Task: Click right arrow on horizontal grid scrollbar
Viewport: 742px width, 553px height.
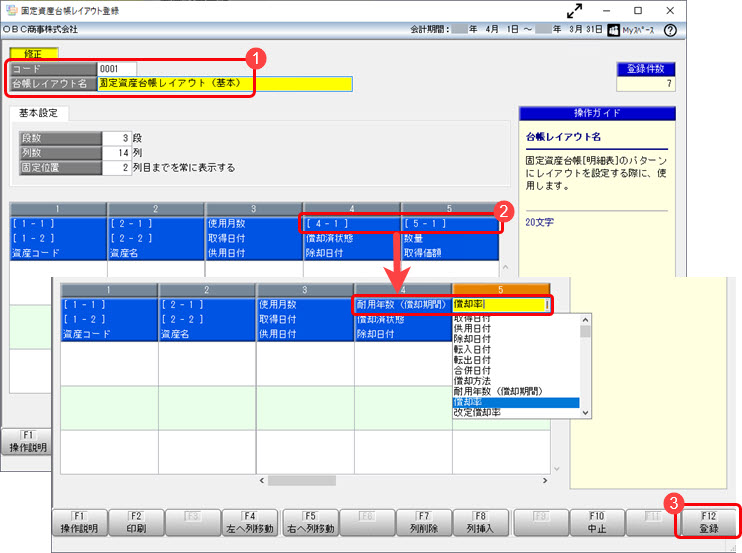Action: coord(545,481)
